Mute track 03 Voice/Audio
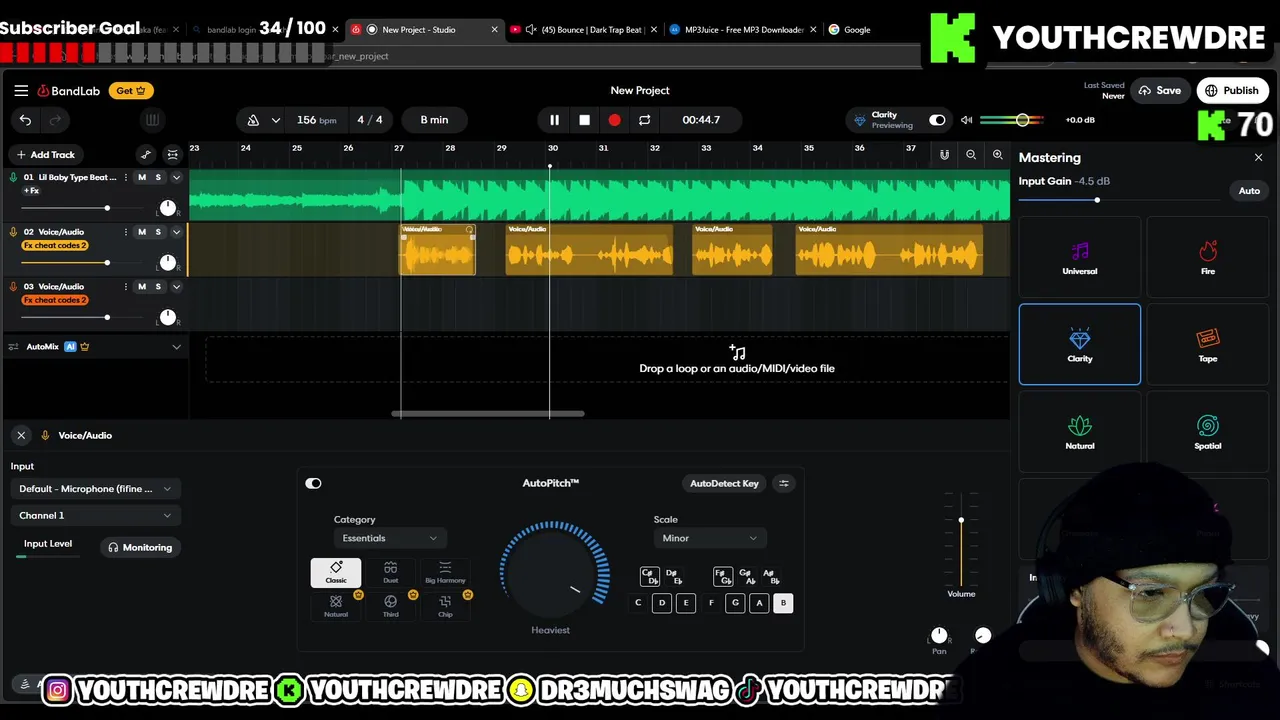This screenshot has width=1280, height=720. tap(142, 287)
